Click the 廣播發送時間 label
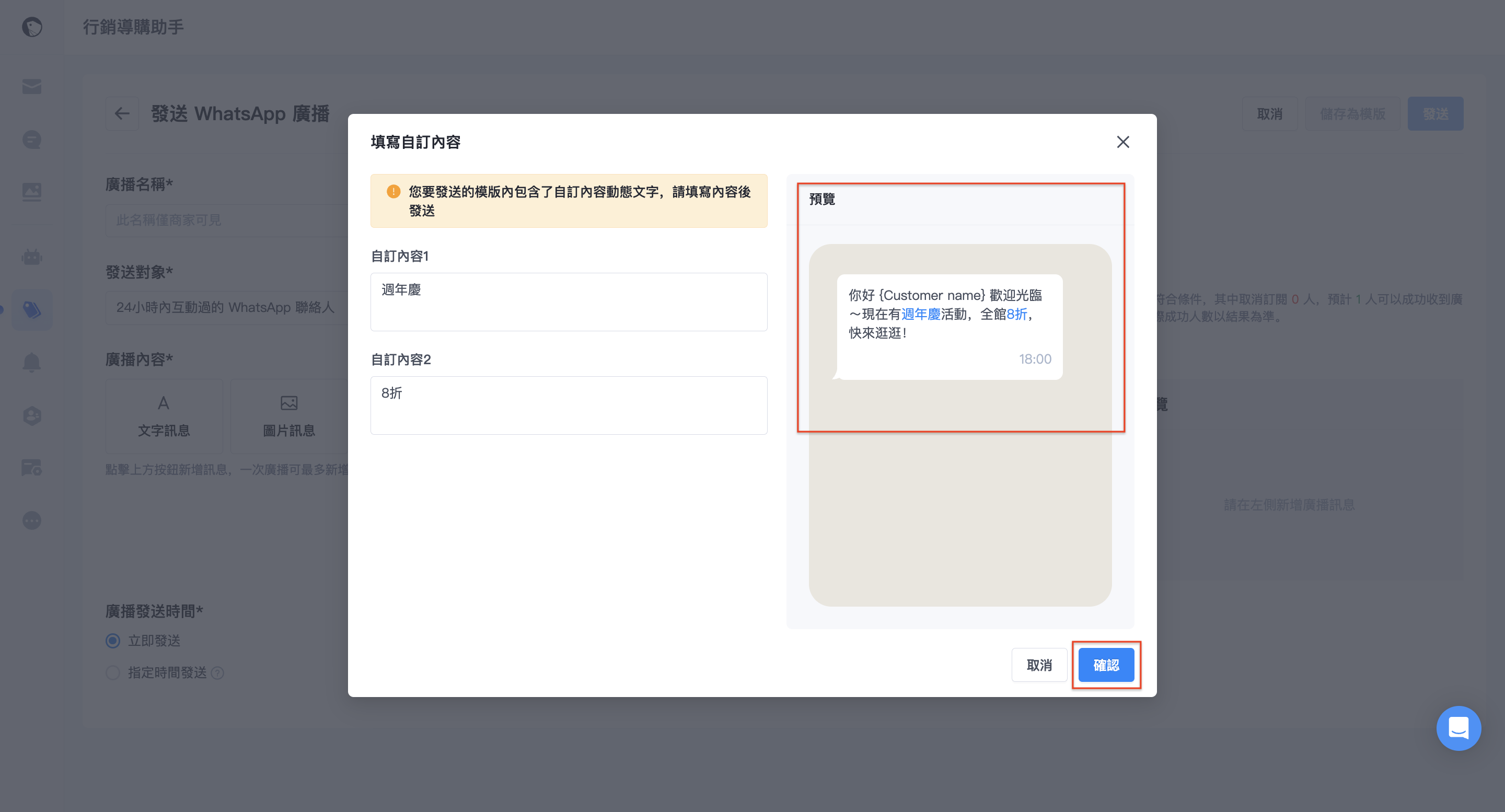This screenshot has width=1505, height=812. tap(154, 611)
